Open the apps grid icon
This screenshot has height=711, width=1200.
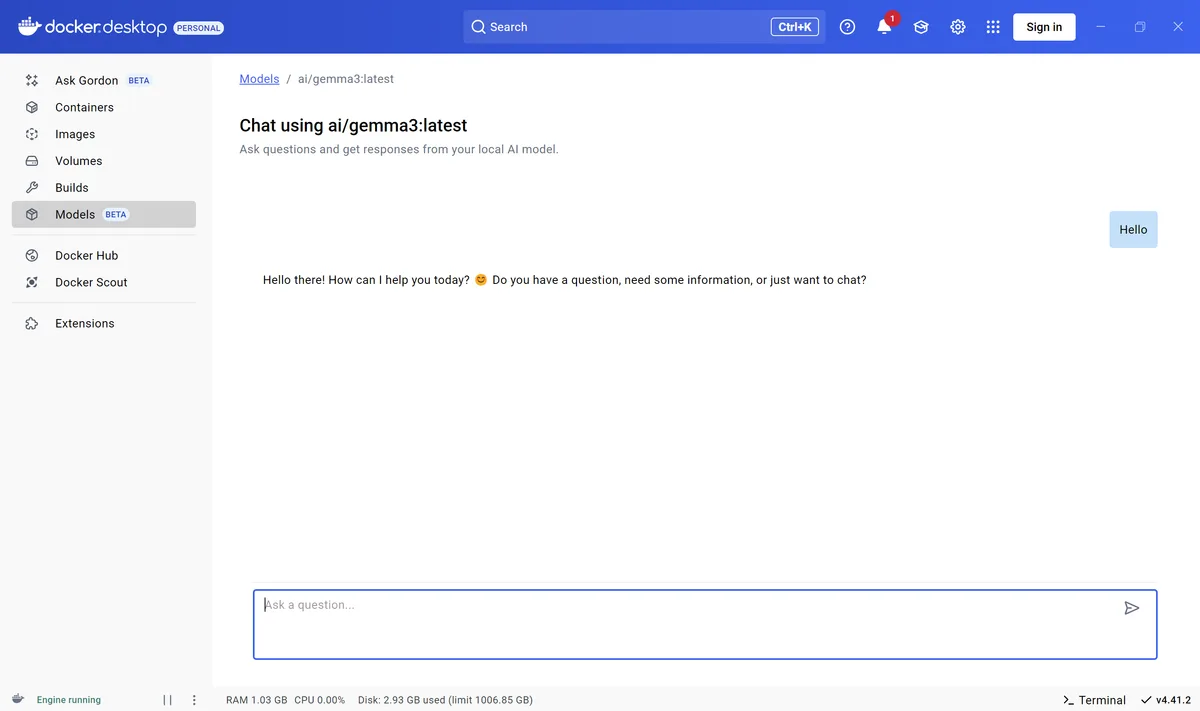(x=993, y=27)
